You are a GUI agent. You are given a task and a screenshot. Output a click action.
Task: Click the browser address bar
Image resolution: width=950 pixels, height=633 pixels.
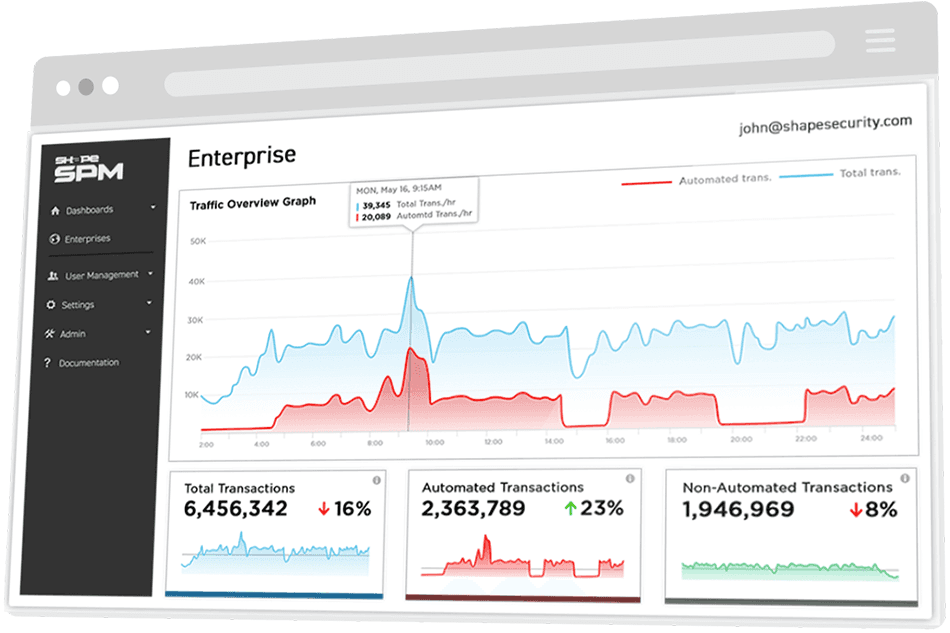498,62
